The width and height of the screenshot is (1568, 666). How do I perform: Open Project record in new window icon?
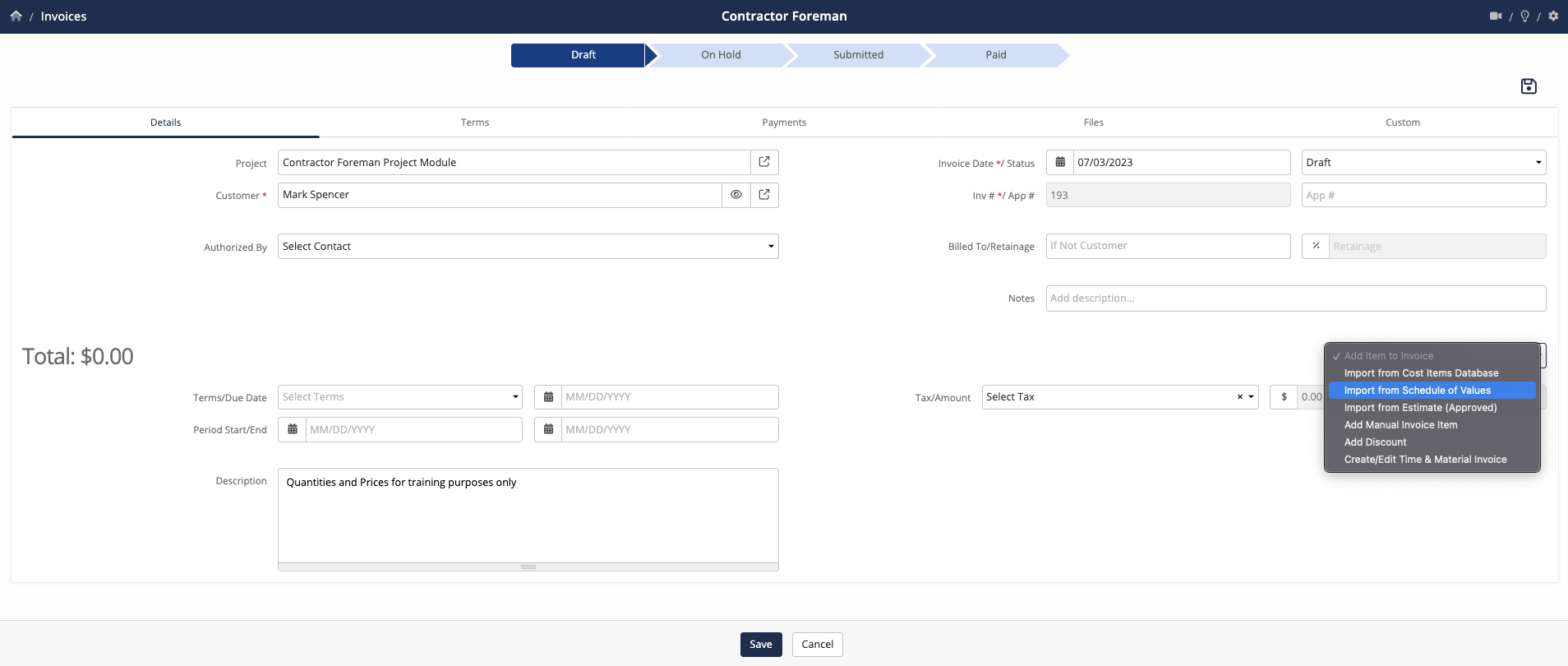pos(764,162)
